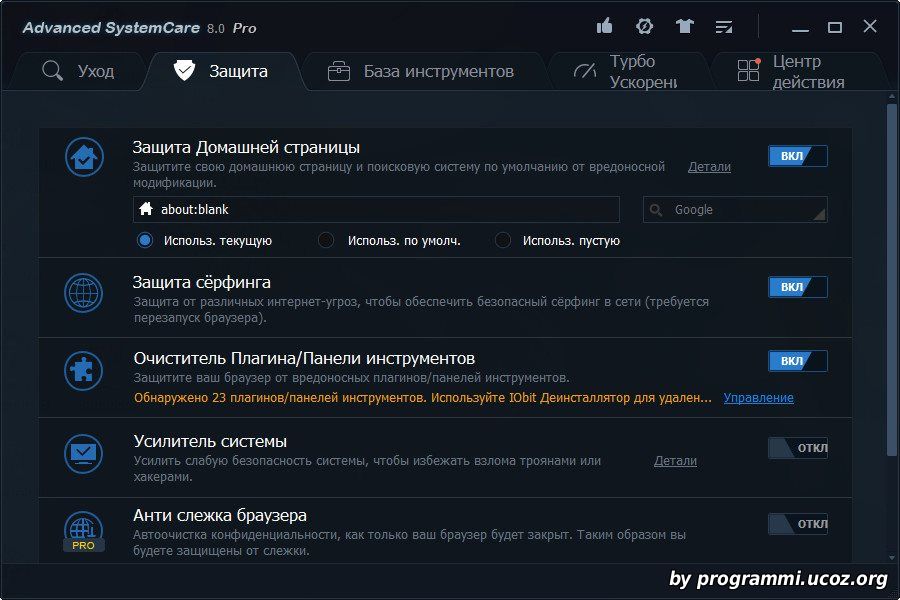Expand the Google search engine dropdown

coord(735,210)
